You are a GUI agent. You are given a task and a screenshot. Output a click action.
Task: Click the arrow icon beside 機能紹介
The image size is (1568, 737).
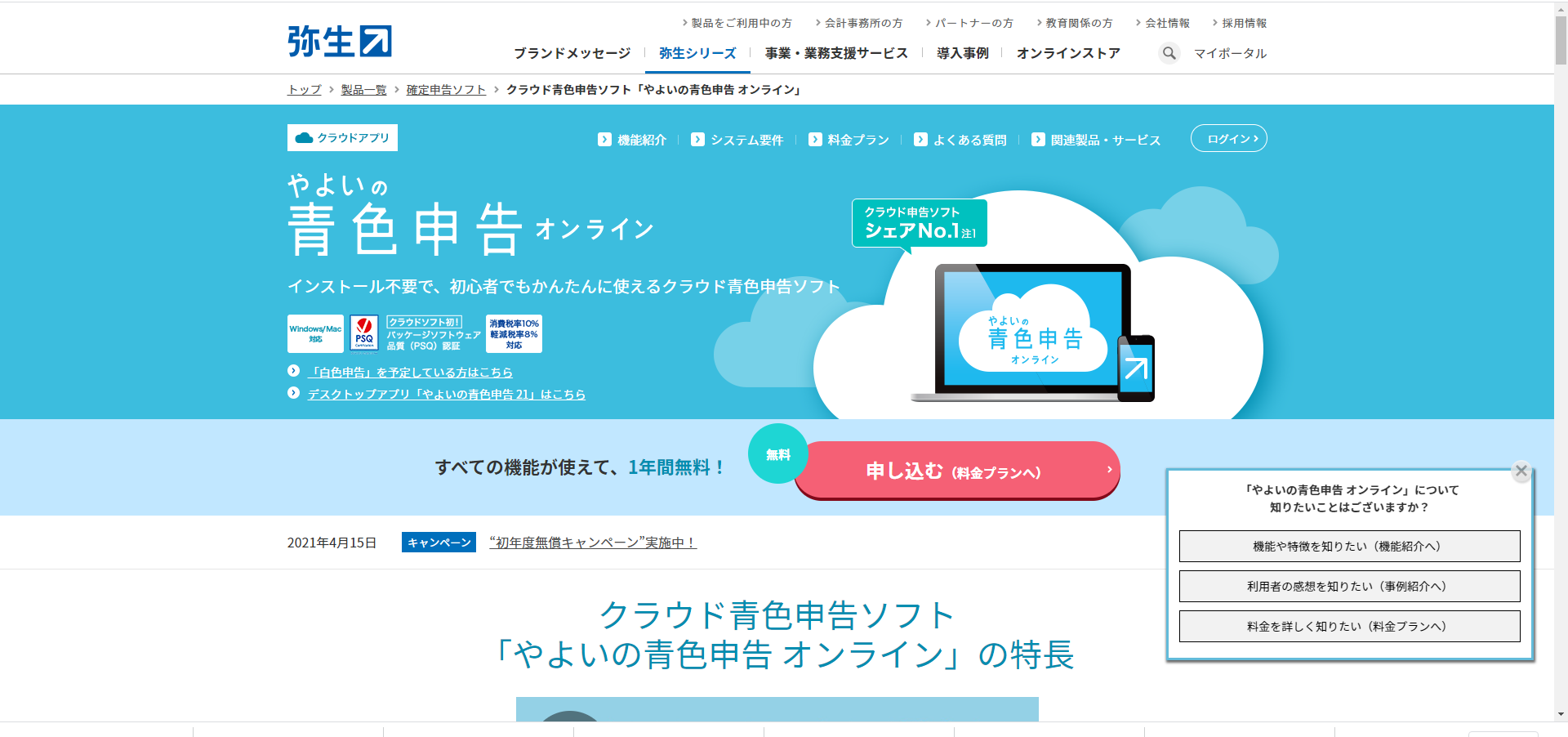604,140
